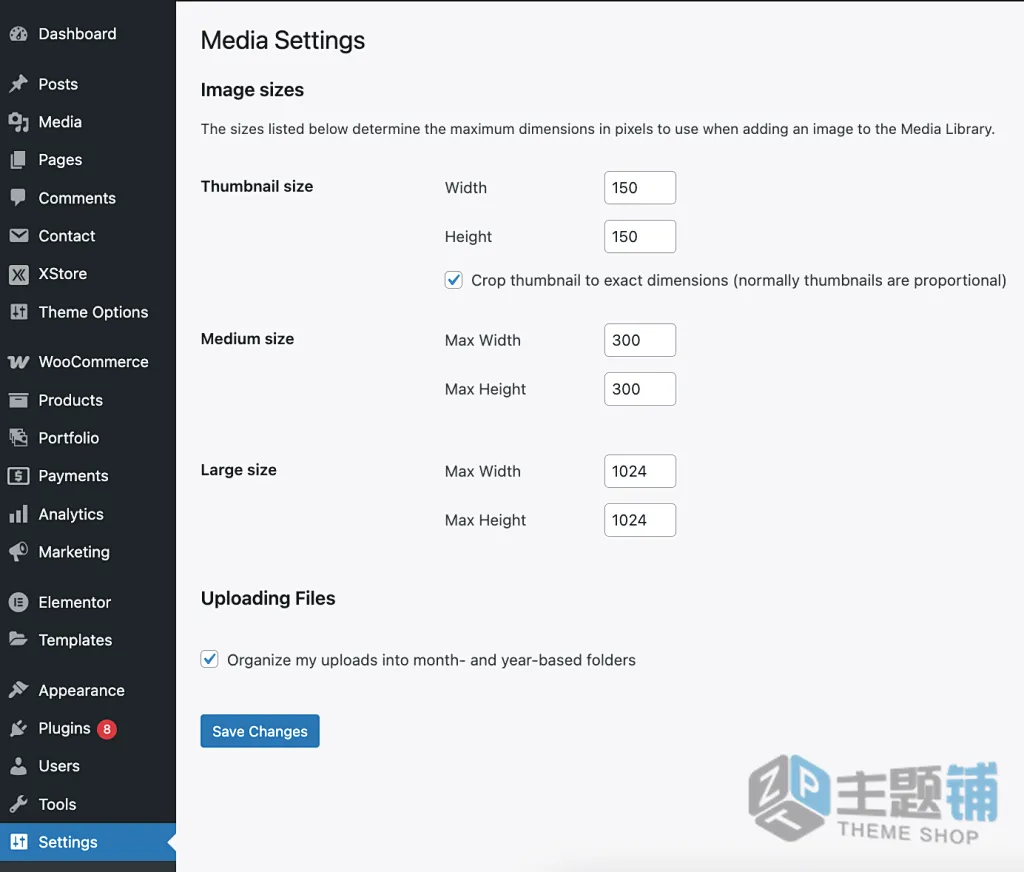Screen dimensions: 1024x872
Task: Click the Dashboard gauge icon
Action: click(x=19, y=34)
